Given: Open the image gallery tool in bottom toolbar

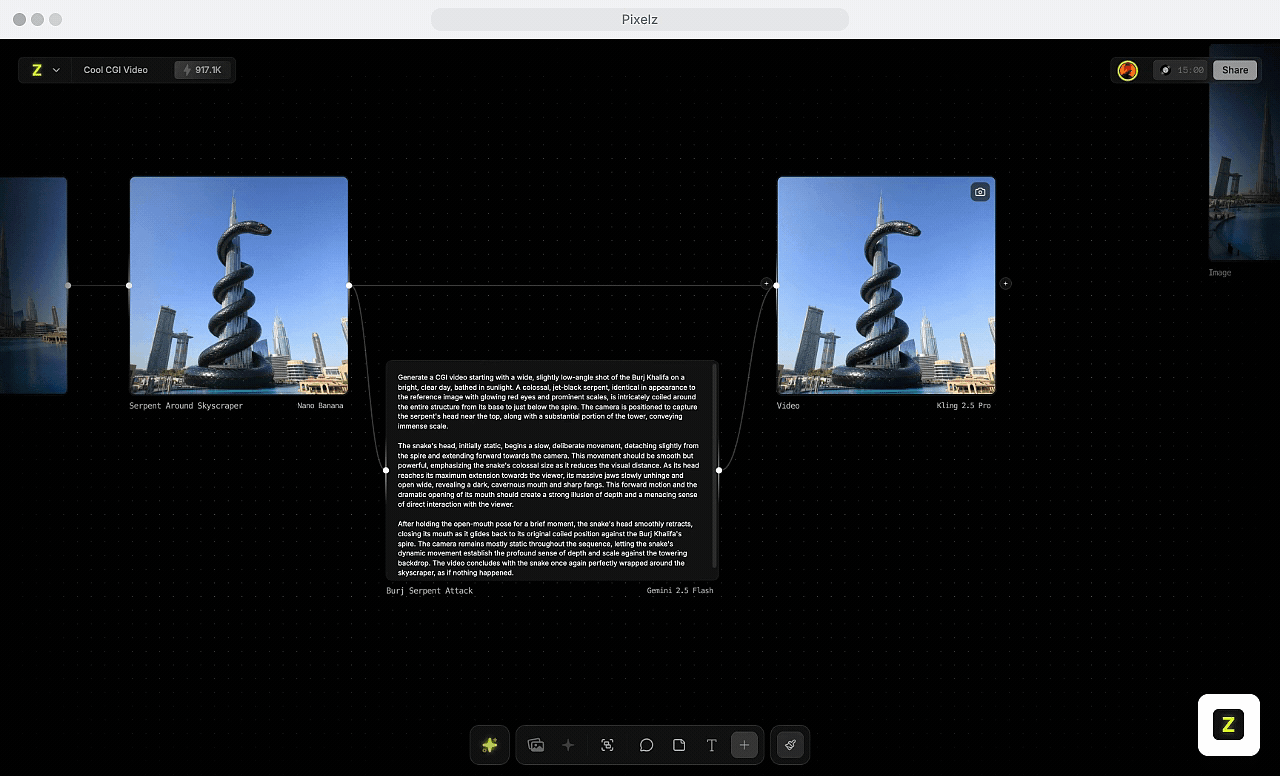Looking at the screenshot, I should 536,745.
